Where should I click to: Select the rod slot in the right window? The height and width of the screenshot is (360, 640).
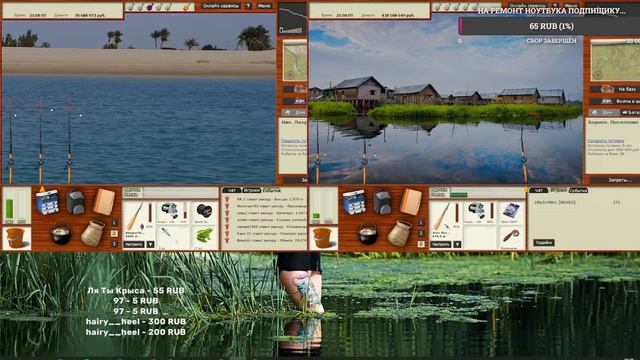(x=446, y=220)
